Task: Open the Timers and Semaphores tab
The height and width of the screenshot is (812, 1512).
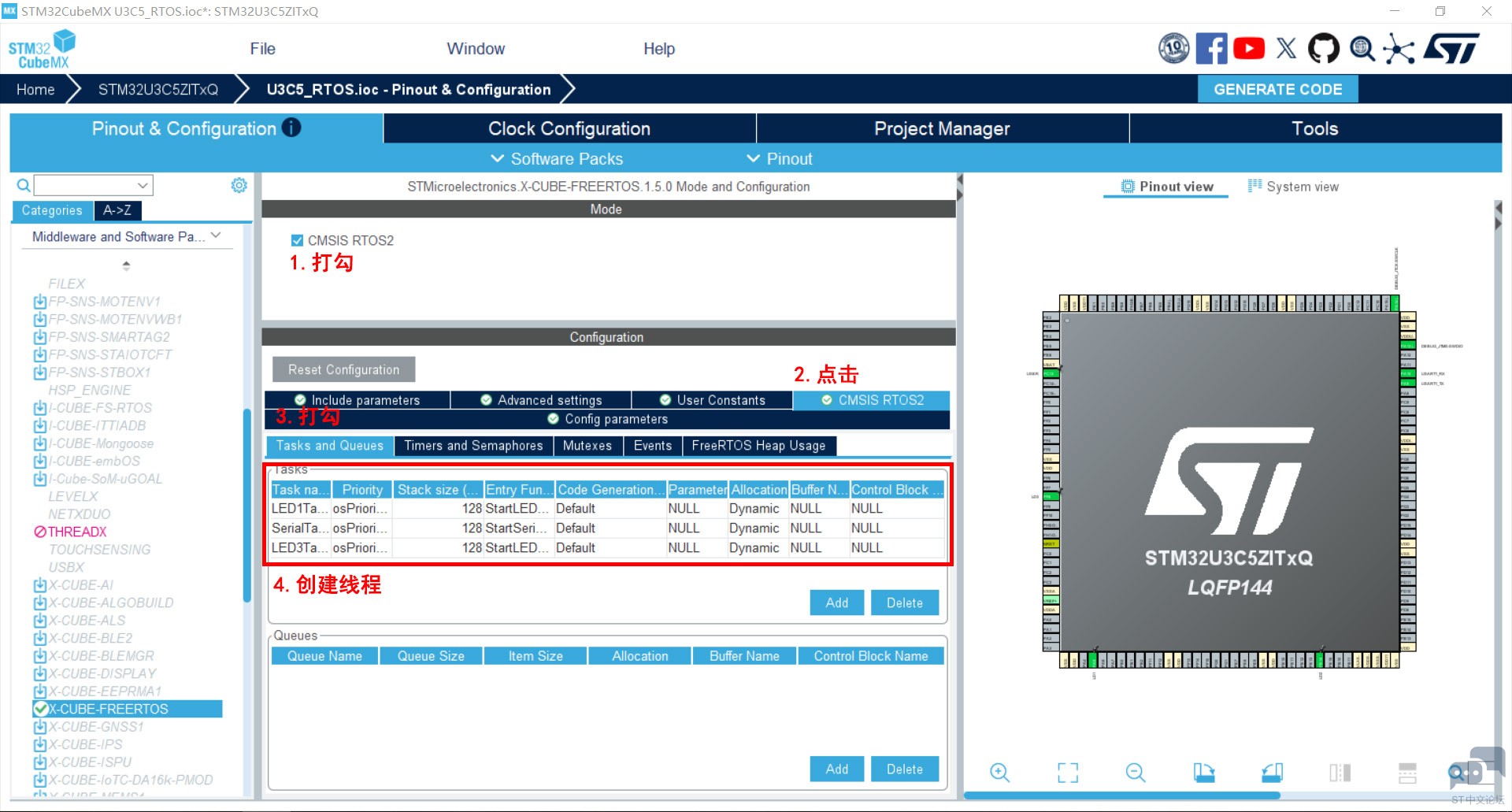Action: (x=473, y=446)
